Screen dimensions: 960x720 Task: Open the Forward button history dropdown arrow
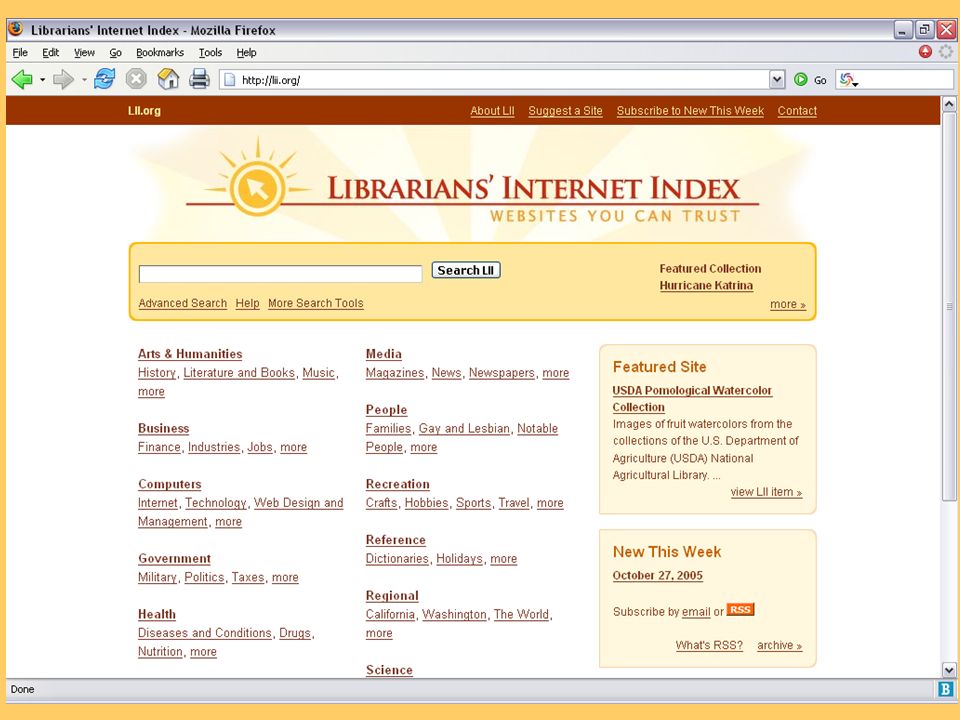[x=84, y=80]
